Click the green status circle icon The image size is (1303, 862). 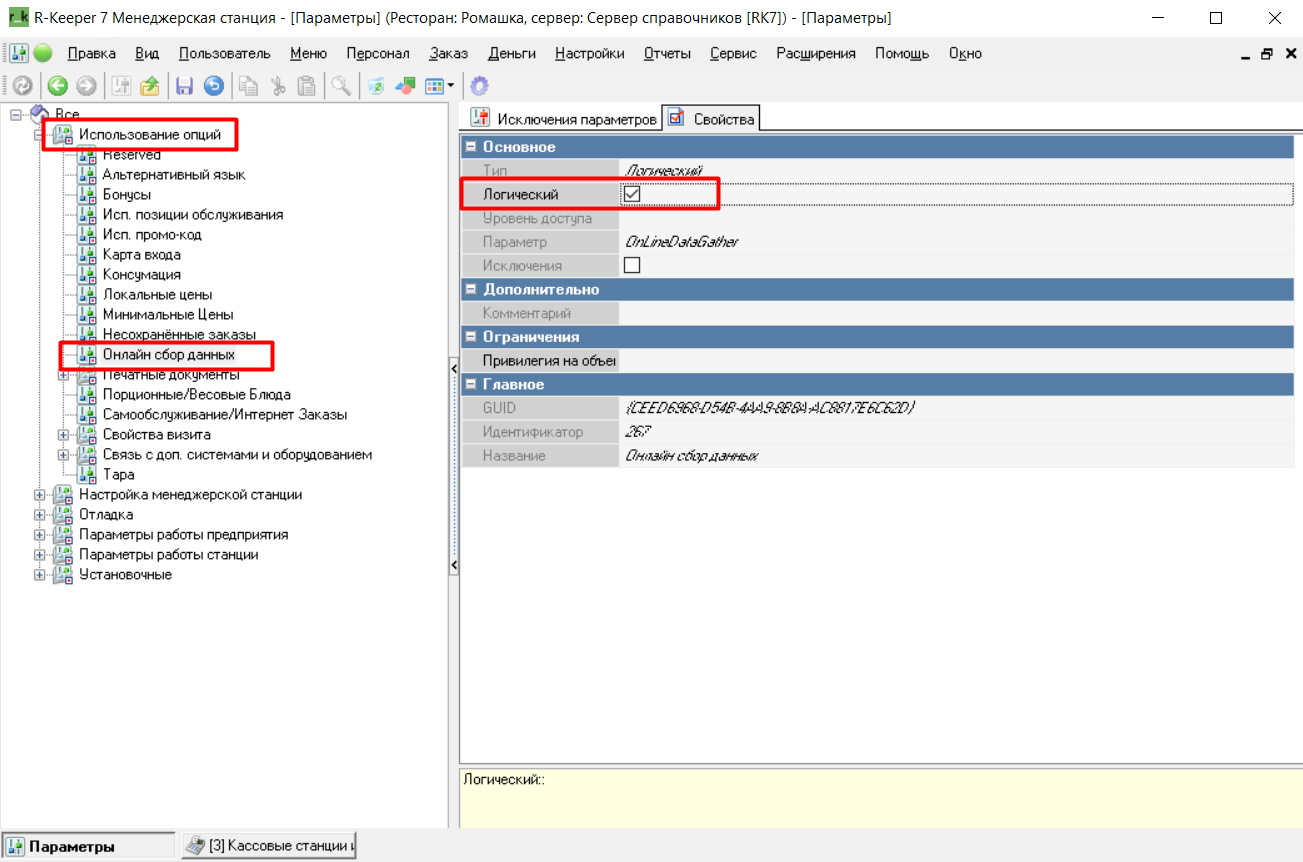click(x=43, y=53)
